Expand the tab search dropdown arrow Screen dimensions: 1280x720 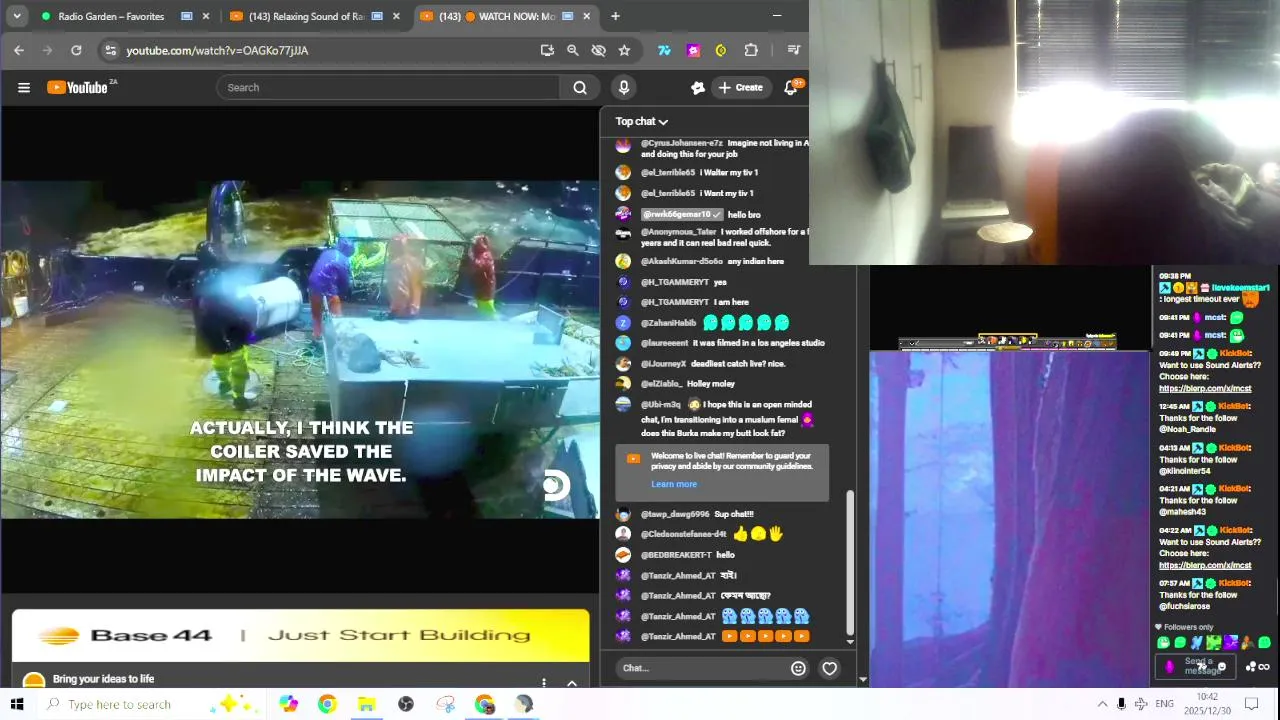pyautogui.click(x=16, y=16)
